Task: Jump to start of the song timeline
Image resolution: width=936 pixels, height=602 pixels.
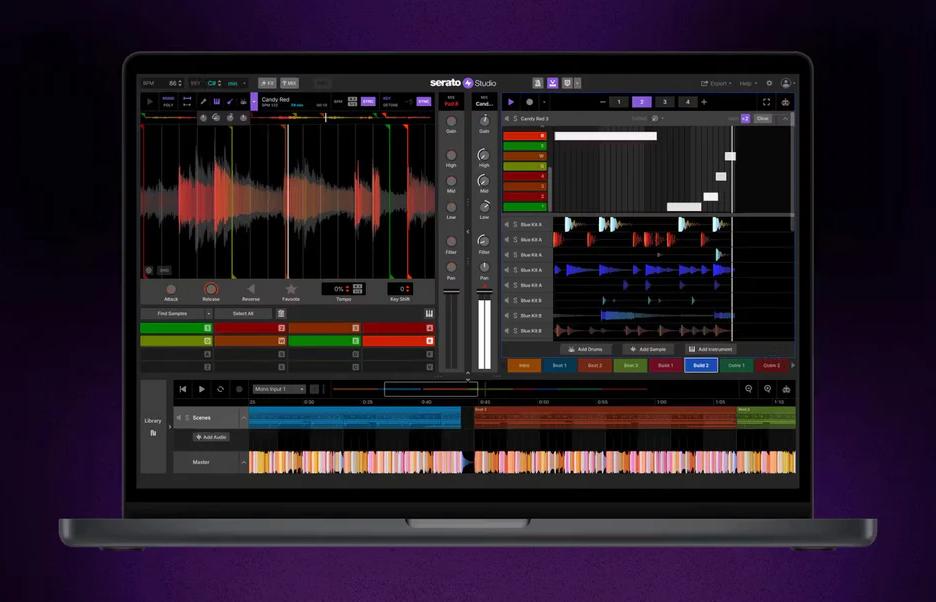Action: pos(183,389)
